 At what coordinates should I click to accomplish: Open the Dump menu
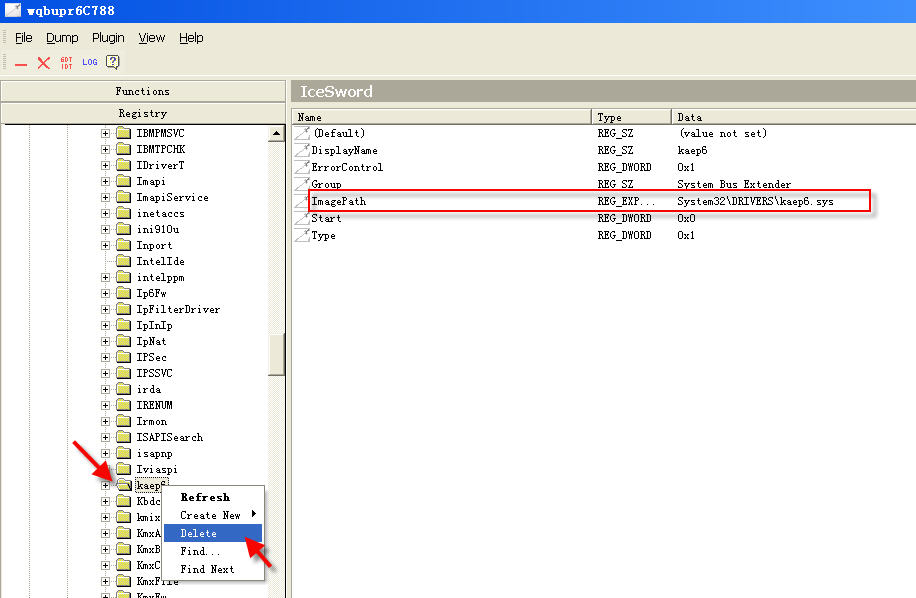pyautogui.click(x=62, y=38)
